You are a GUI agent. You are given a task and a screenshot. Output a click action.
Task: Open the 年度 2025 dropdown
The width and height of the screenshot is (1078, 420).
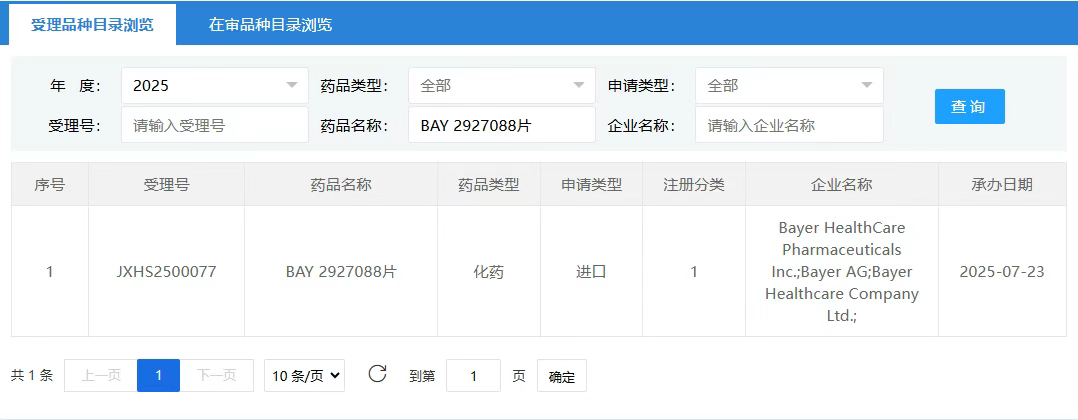214,86
